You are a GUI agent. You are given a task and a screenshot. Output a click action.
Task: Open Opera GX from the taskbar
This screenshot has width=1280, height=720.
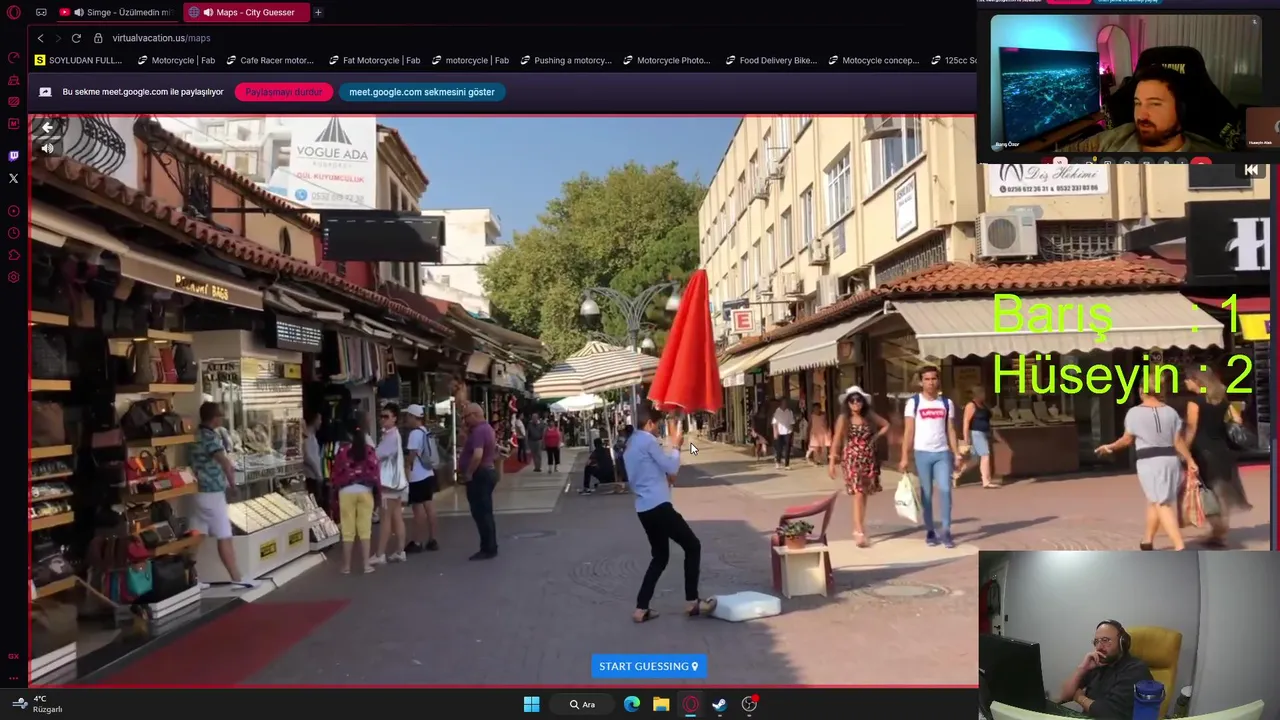690,704
